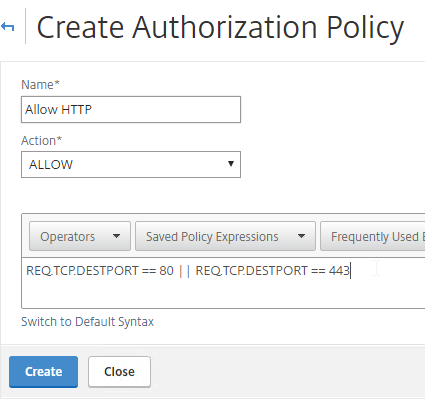Image resolution: width=425 pixels, height=399 pixels.
Task: Click the black arrow of the Action dropdown
Action: click(230, 164)
